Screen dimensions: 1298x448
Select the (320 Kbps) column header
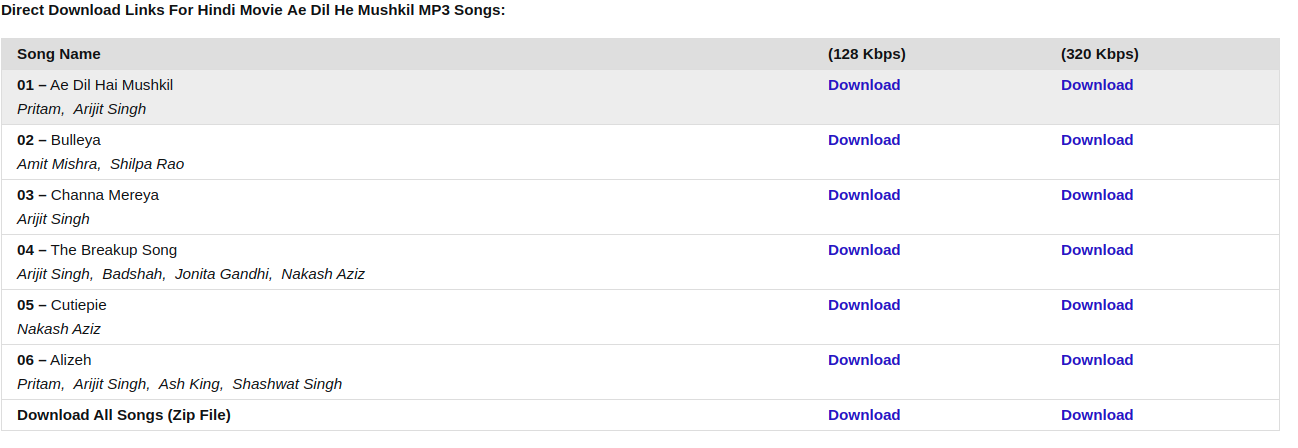coord(1100,54)
